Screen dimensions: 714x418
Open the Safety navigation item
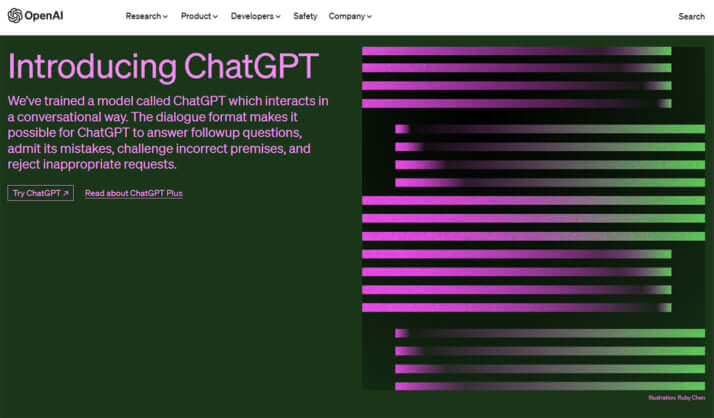[305, 16]
